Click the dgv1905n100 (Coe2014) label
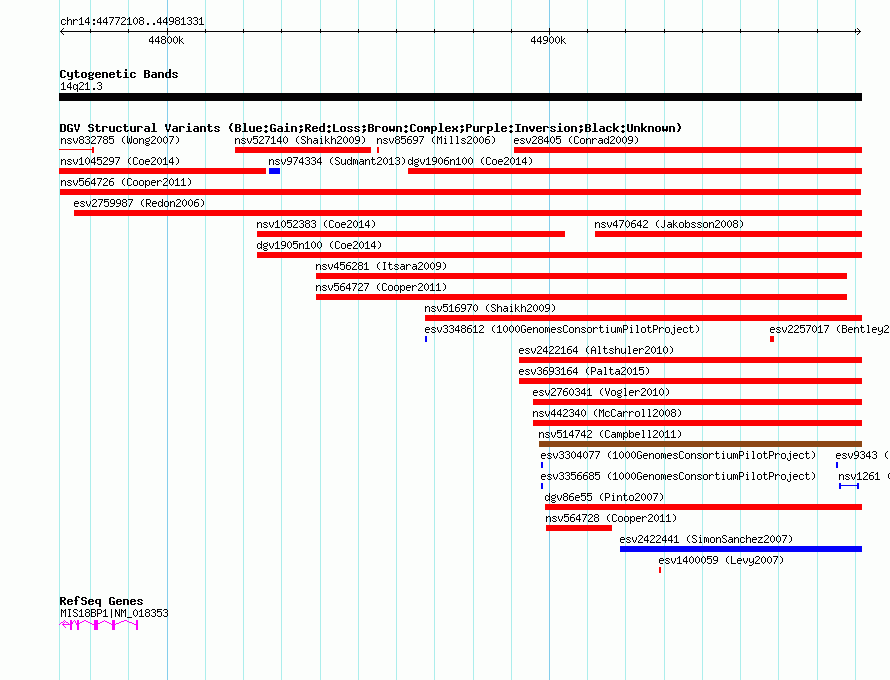Screen dimensions: 890x680 (319, 245)
